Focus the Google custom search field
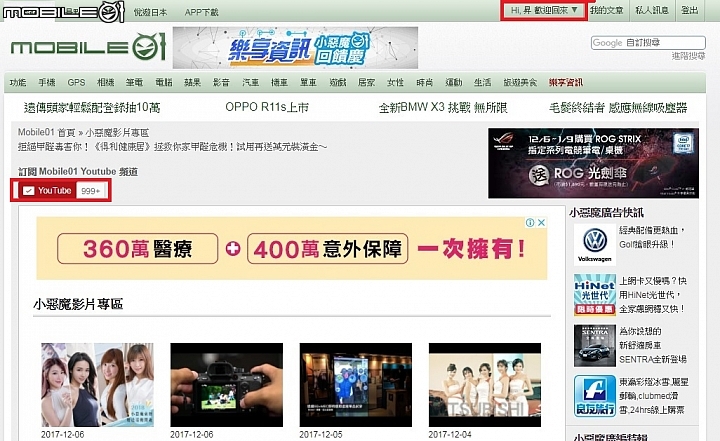 648,43
